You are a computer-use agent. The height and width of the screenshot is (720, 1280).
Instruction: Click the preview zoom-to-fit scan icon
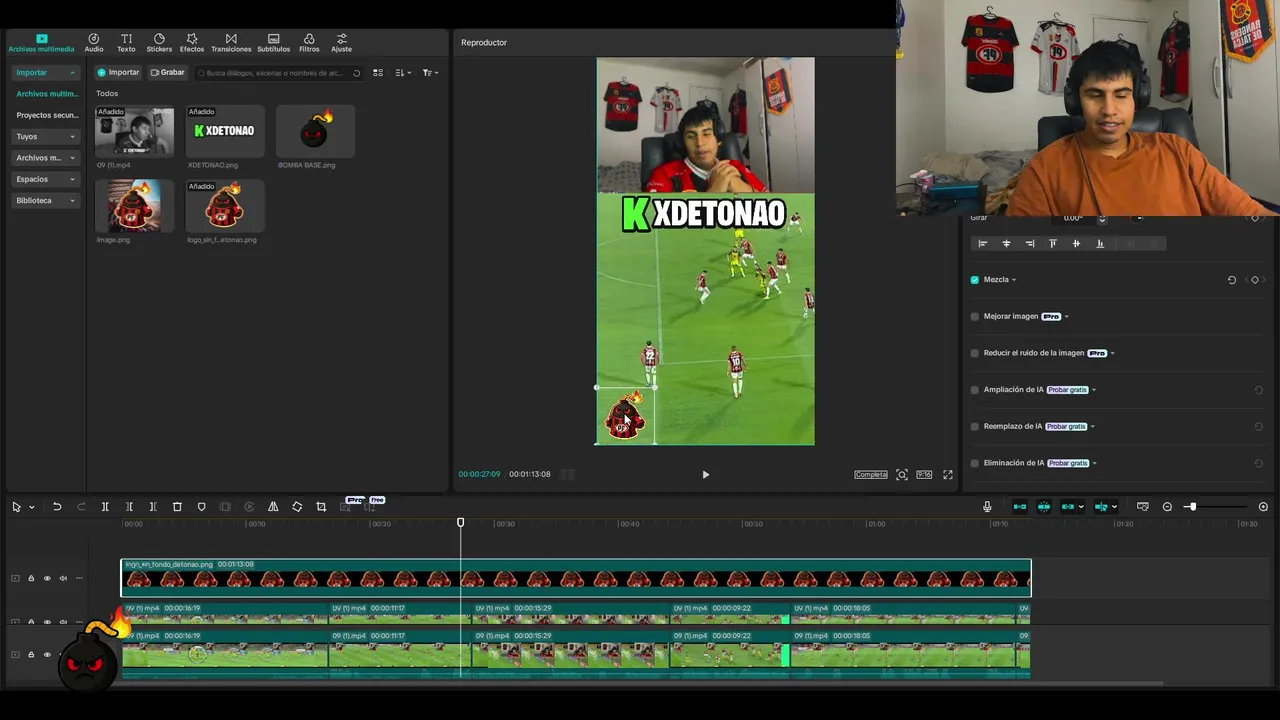click(902, 475)
